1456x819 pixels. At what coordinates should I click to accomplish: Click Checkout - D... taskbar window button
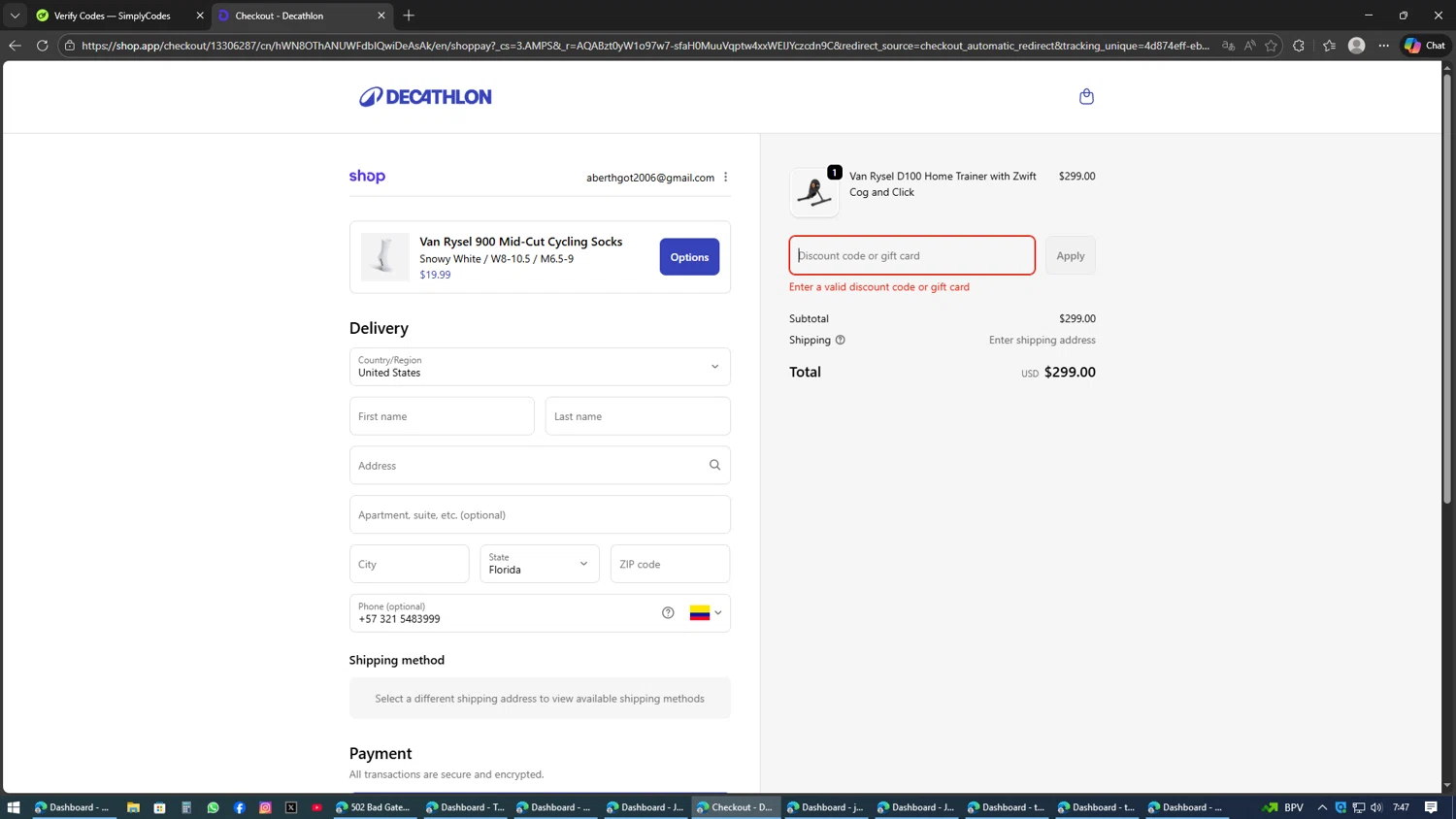pos(737,807)
